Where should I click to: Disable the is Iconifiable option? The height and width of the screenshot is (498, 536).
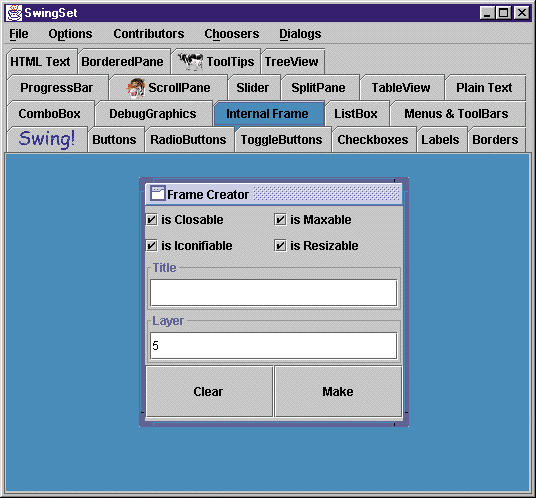click(151, 245)
